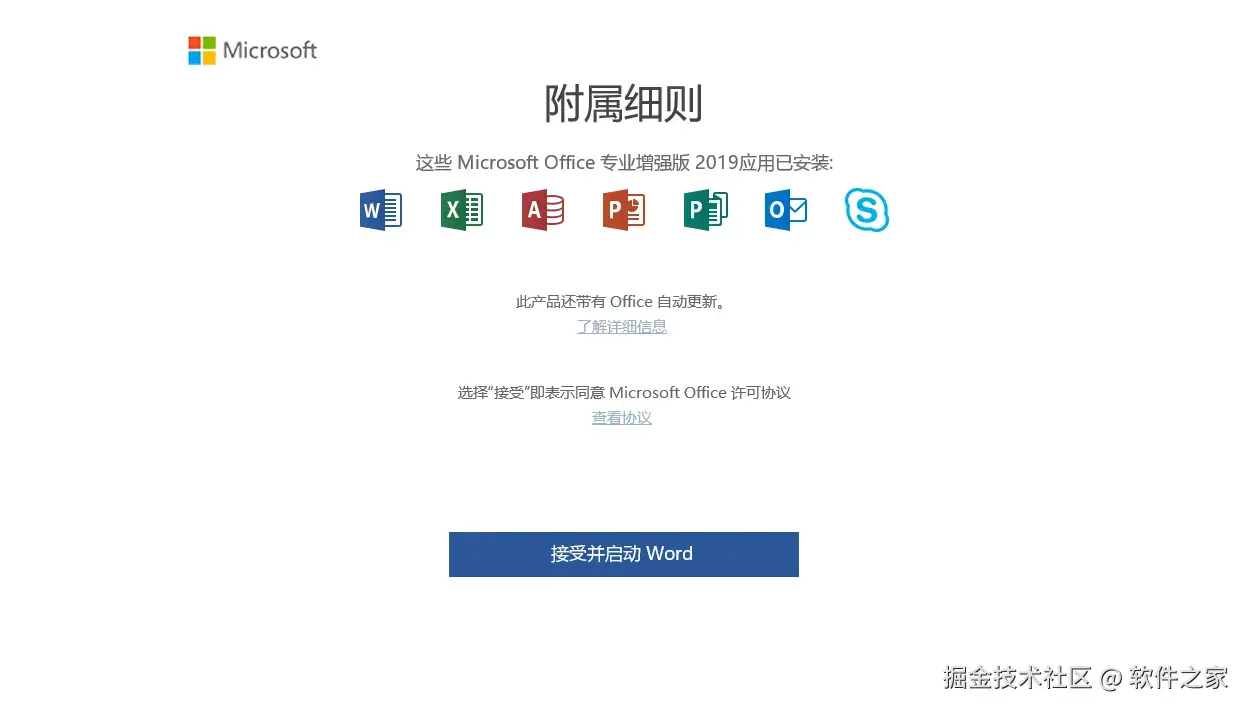Click the Access application icon
The width and height of the screenshot is (1249, 712).
click(x=543, y=210)
